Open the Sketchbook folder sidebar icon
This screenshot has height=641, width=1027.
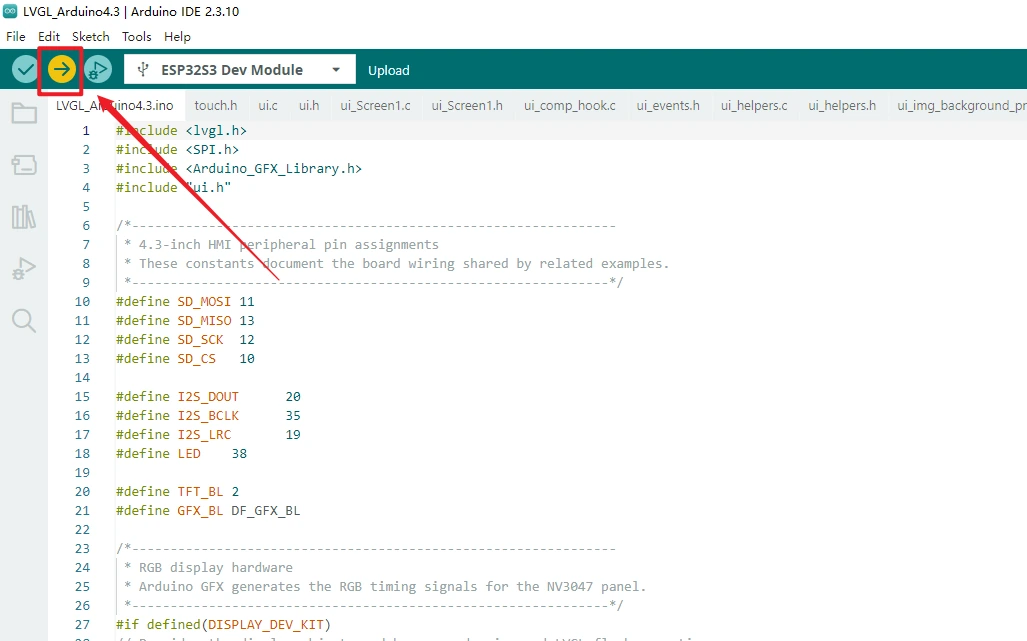(24, 113)
